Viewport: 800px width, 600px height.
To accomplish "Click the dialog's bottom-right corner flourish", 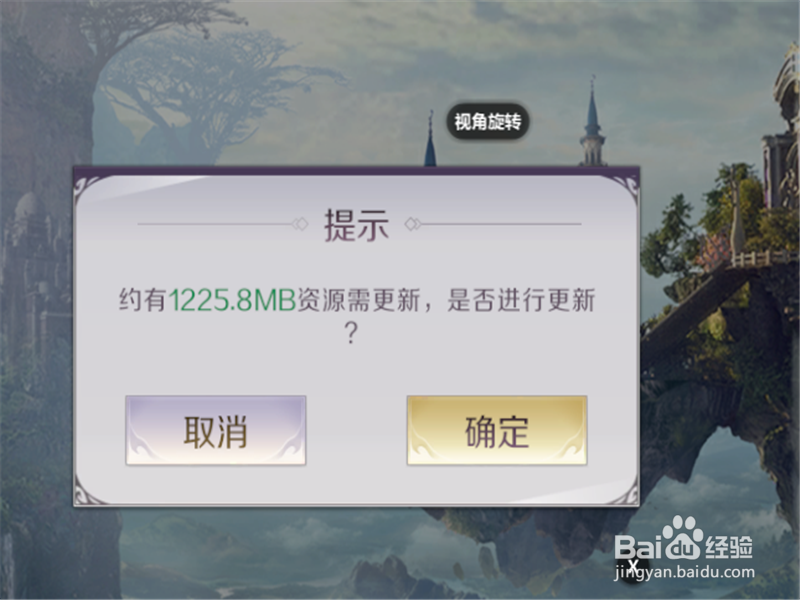I will [625, 490].
